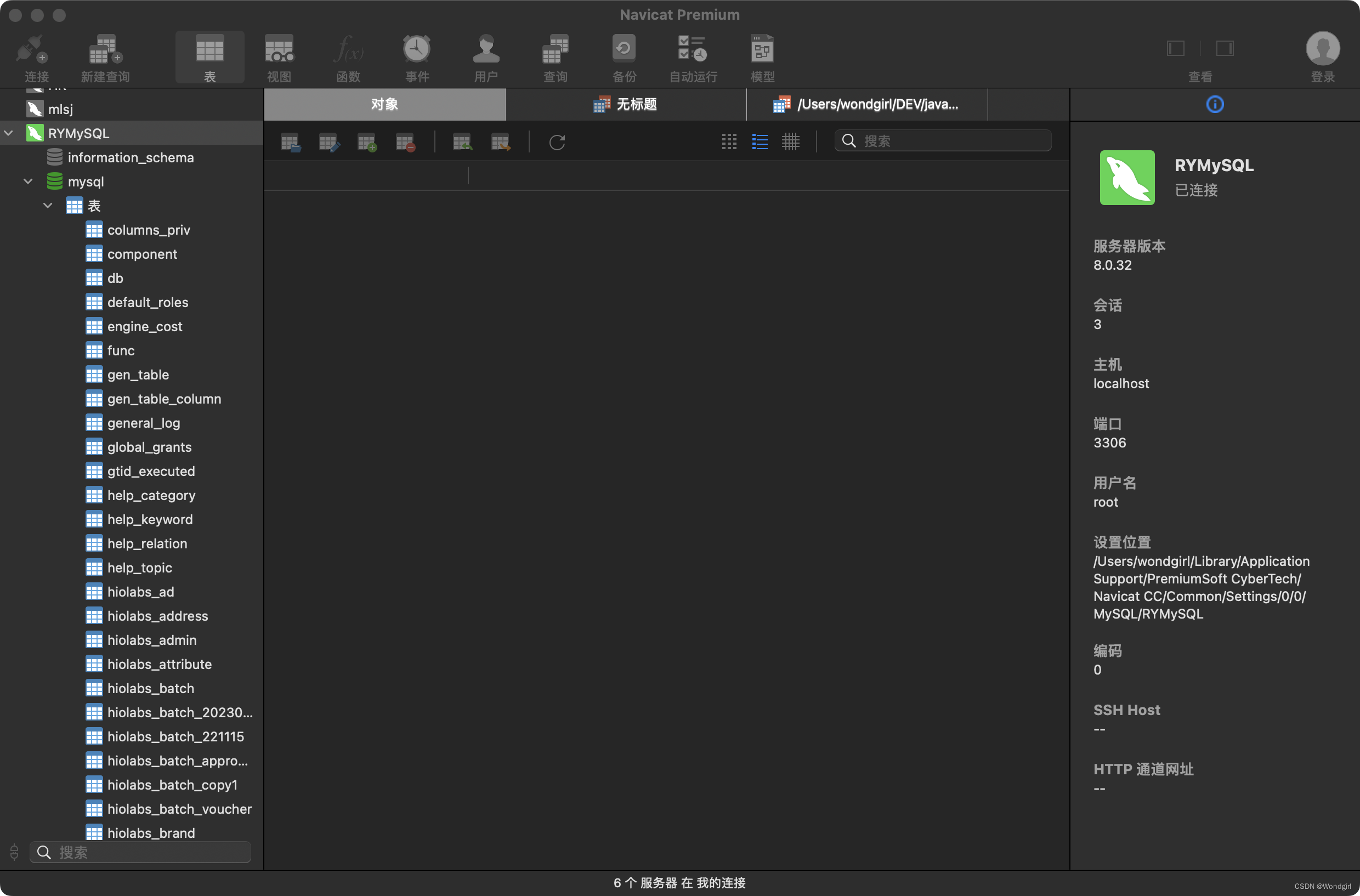Select the db table in tree
This screenshot has height=896, width=1360.
coord(132,277)
